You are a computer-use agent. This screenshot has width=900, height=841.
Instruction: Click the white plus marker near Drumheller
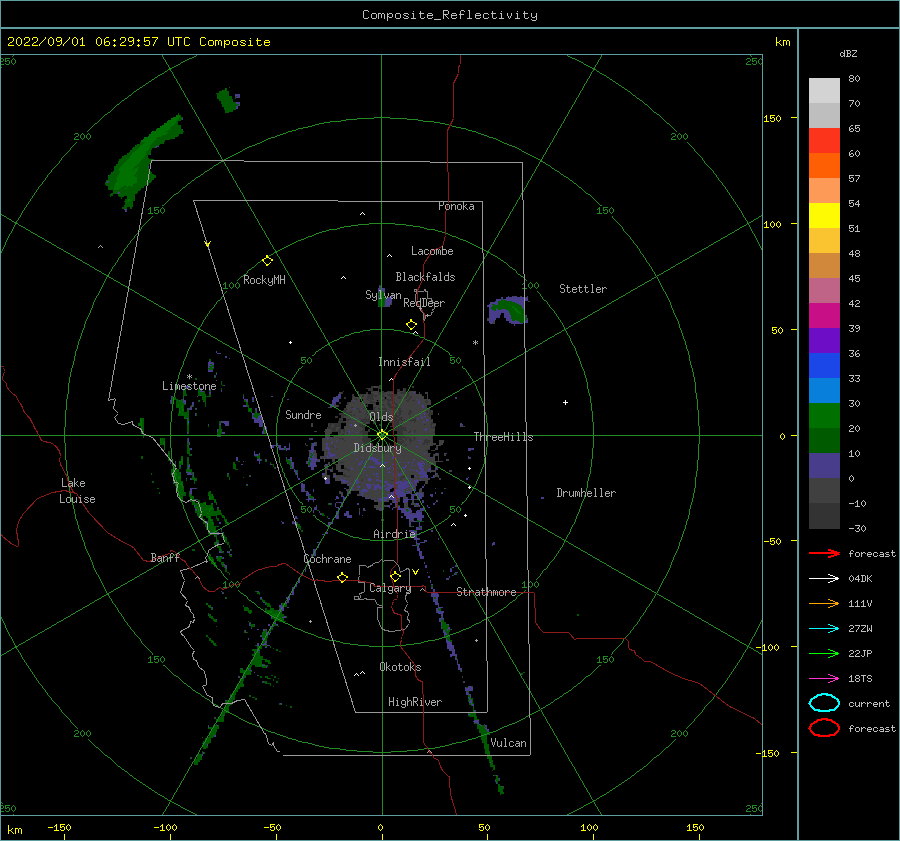565,402
